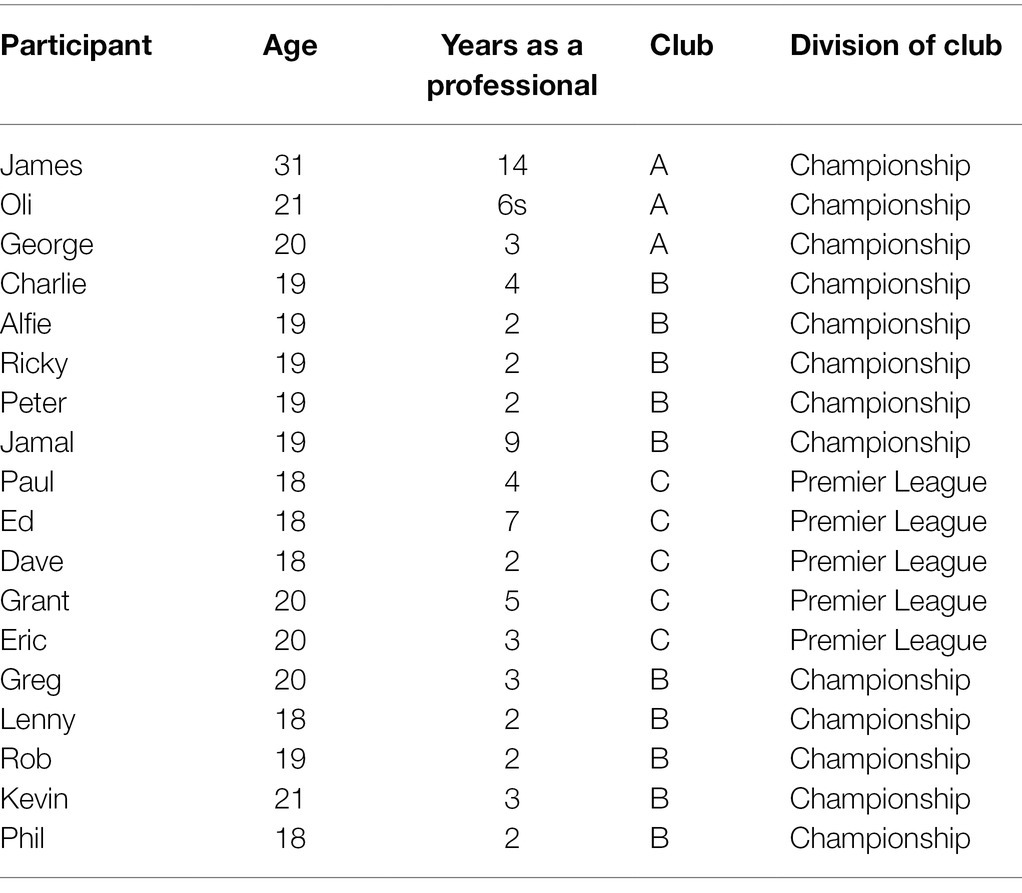Click the Participant column header
The height and width of the screenshot is (893, 1022).
tap(76, 47)
